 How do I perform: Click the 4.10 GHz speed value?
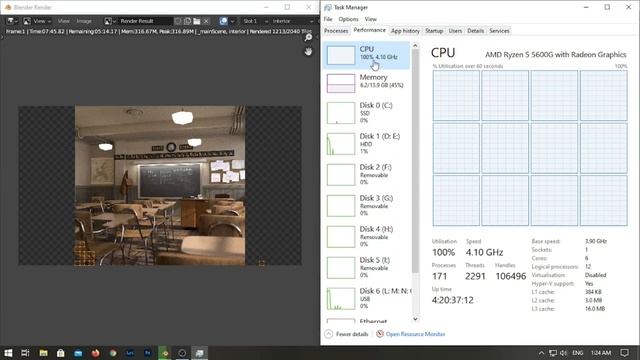point(484,252)
